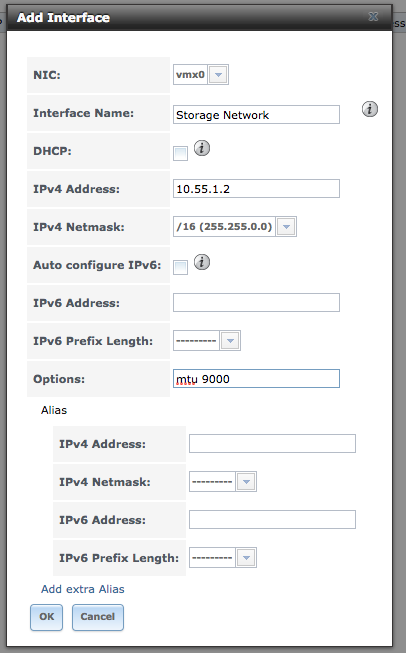Click the Options field containing mtu 9000
Viewport: 406px width, 653px height.
click(x=257, y=379)
